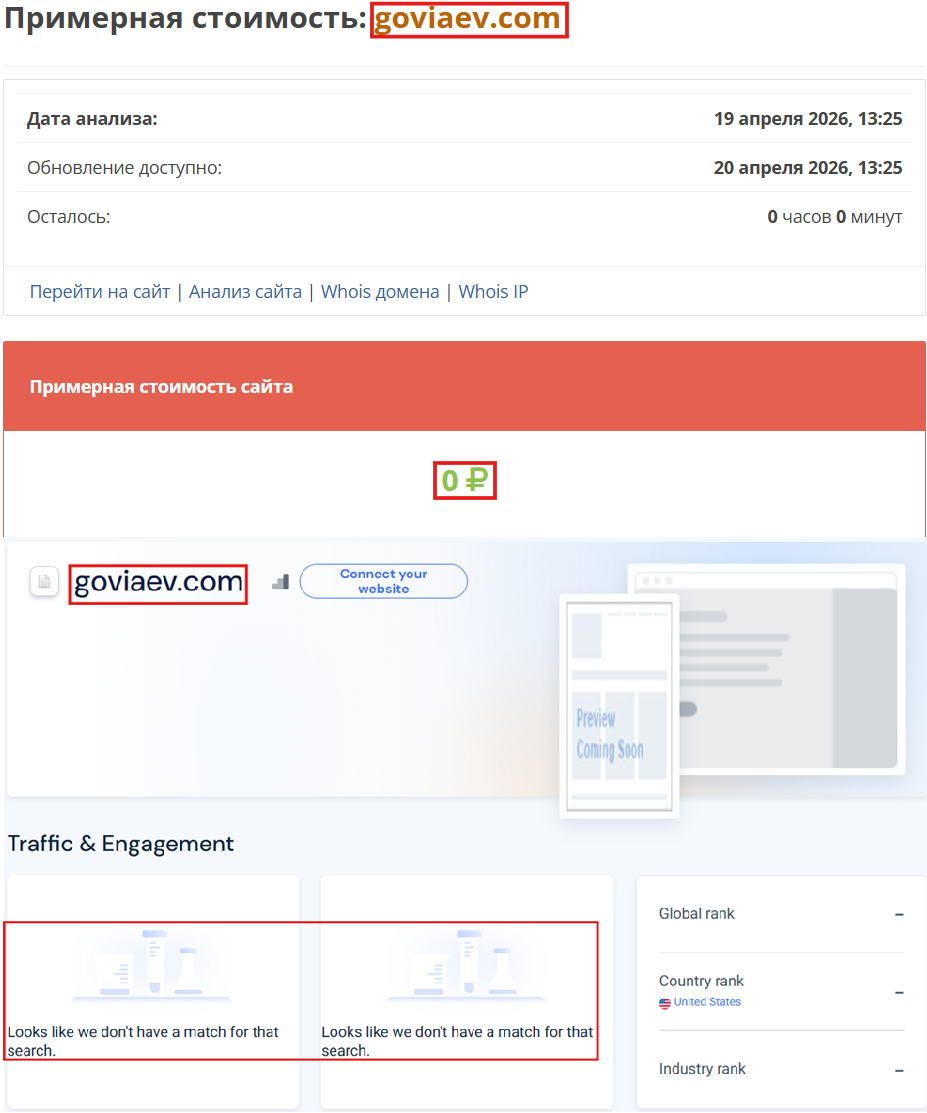Open the "Whois домена" link
927x1113 pixels.
tap(380, 291)
